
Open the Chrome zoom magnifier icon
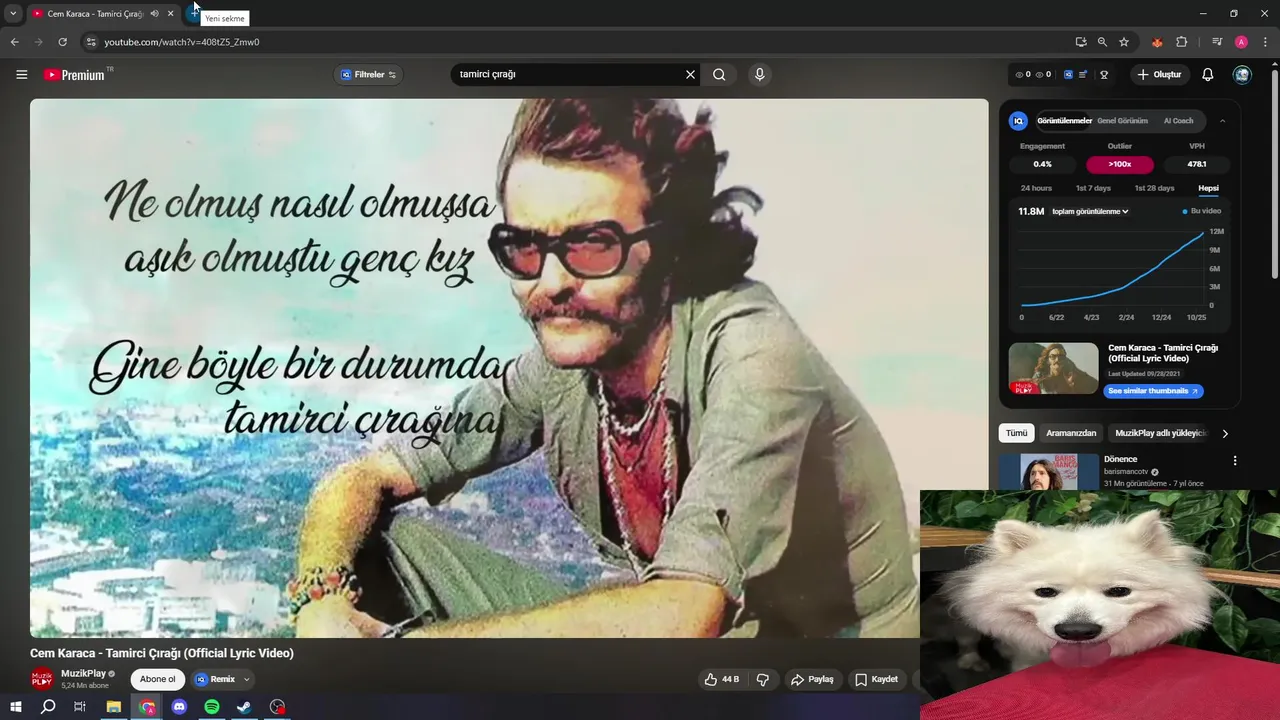1102,42
